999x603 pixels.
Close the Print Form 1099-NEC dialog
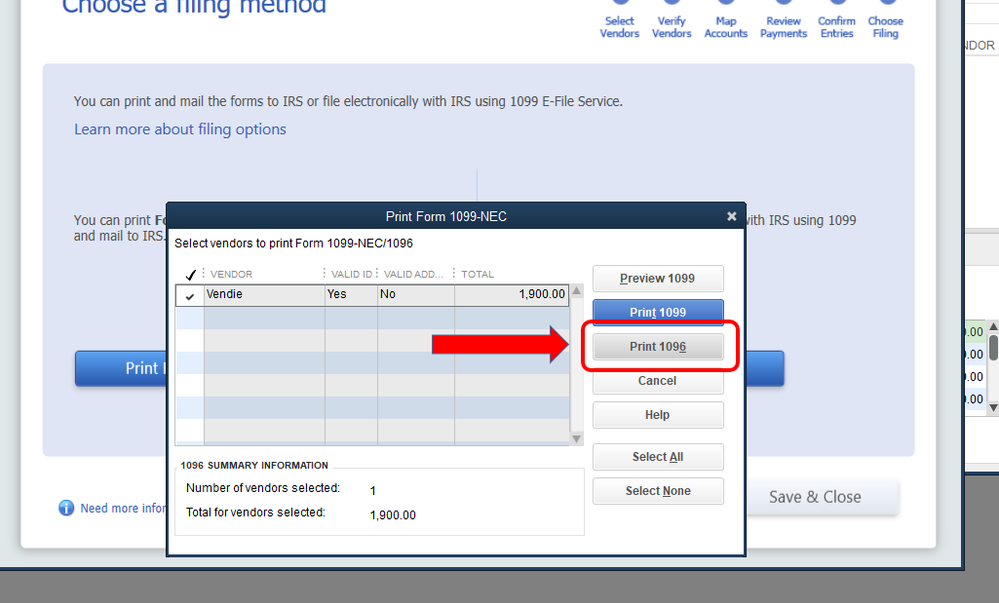(x=731, y=217)
